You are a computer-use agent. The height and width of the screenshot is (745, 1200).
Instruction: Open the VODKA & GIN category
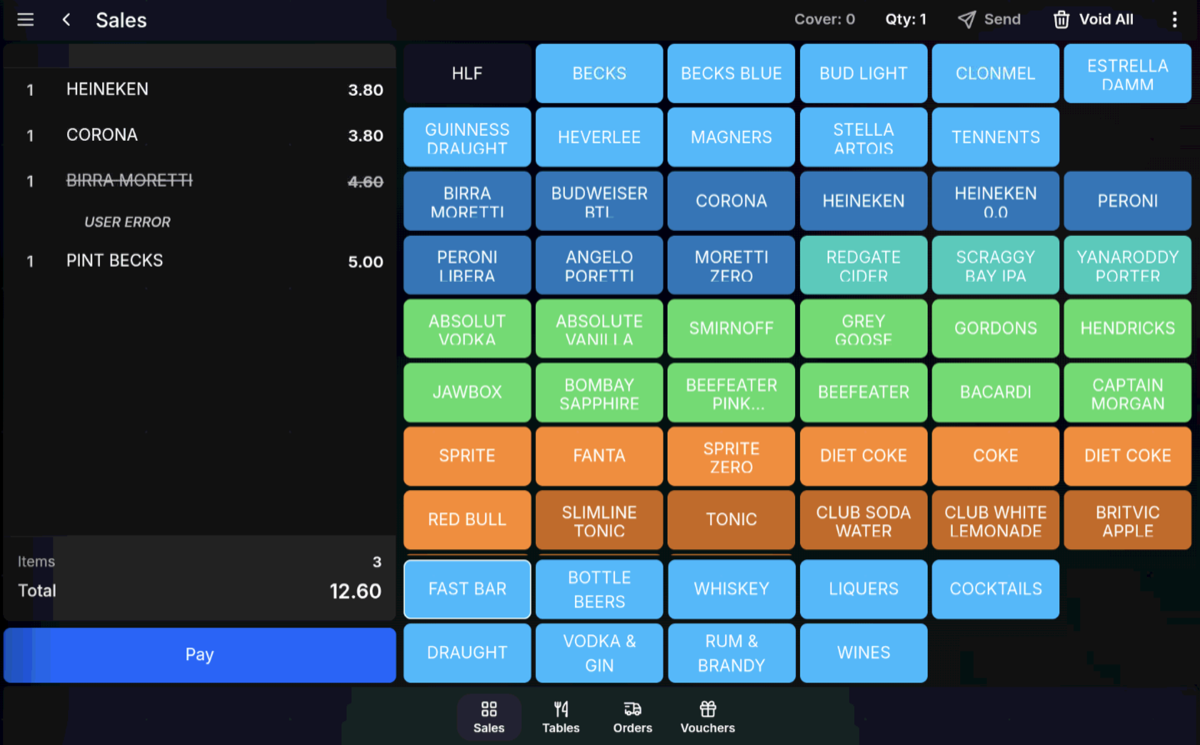coord(599,653)
